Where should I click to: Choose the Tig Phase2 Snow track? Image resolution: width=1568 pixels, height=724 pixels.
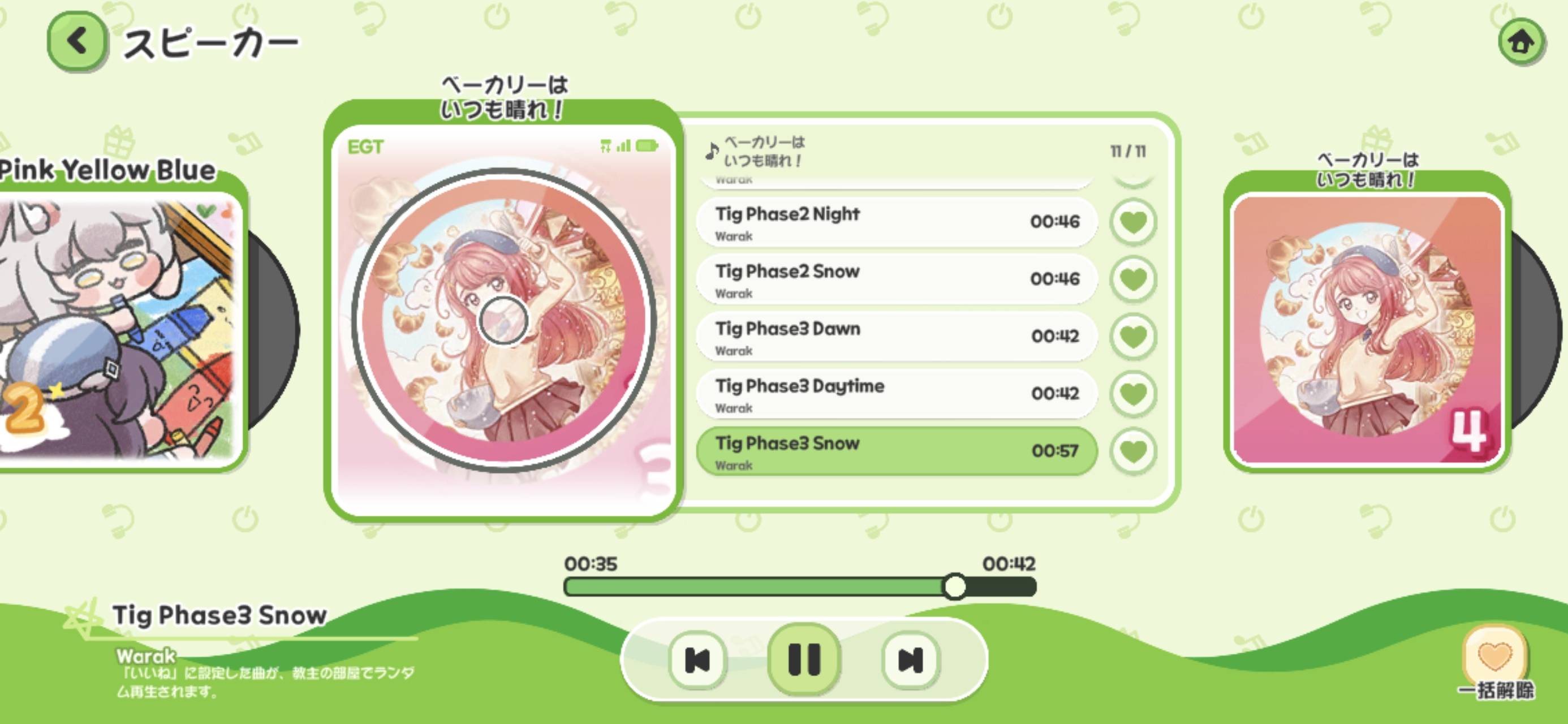[x=897, y=279]
